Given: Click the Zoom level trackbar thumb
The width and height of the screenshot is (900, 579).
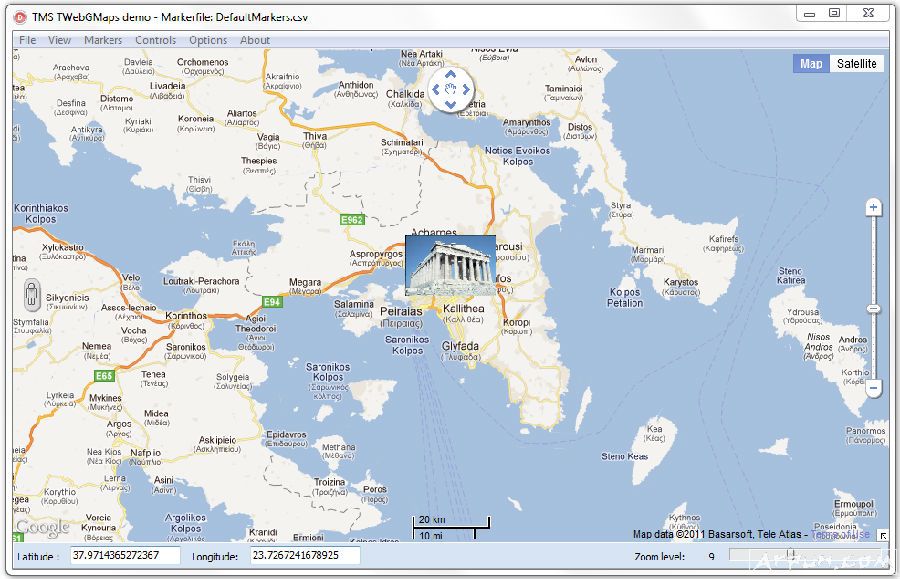Looking at the screenshot, I should click(791, 554).
